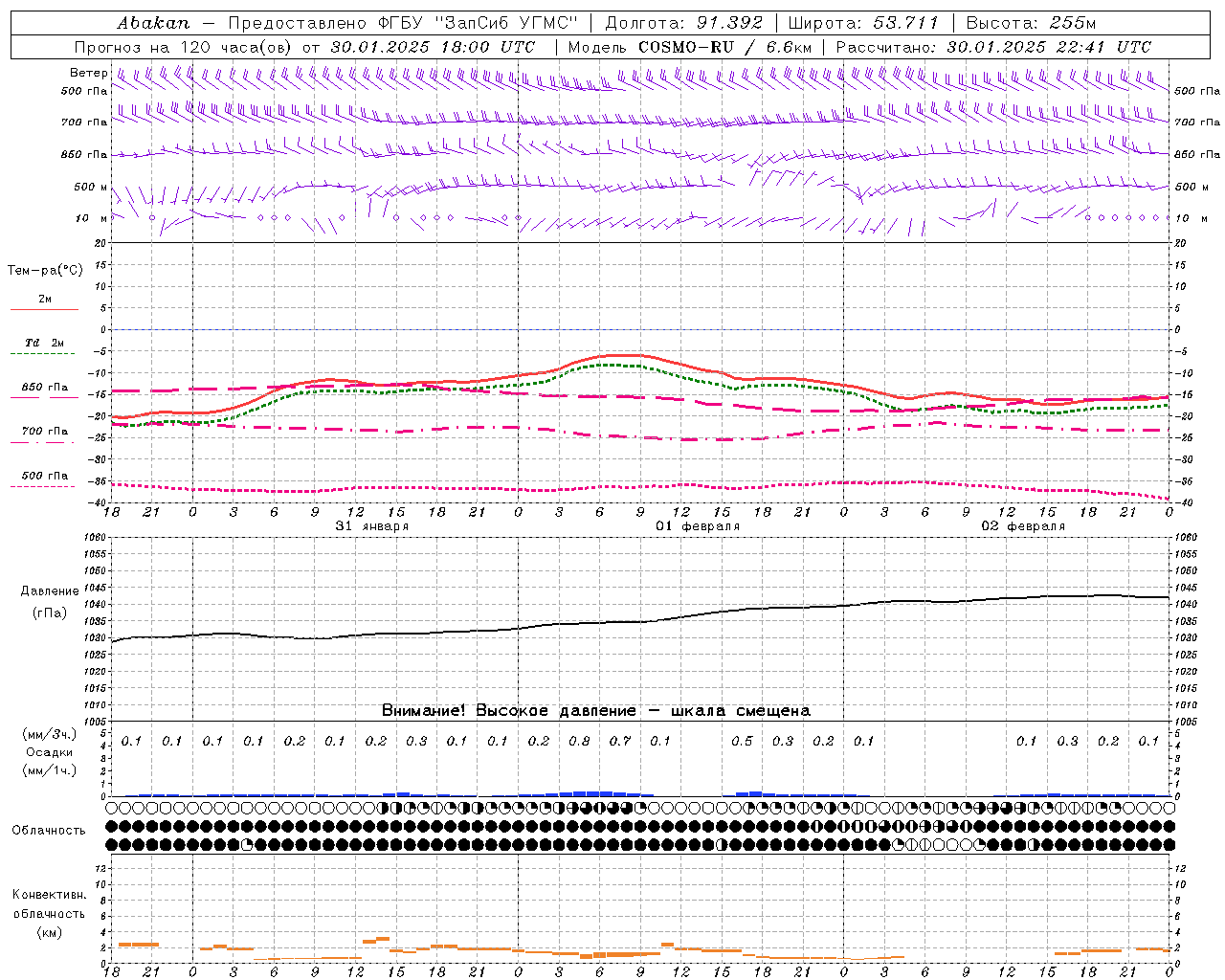Click the "(гПа)" unit label under Давление
This screenshot has height=980, width=1225.
(x=50, y=612)
